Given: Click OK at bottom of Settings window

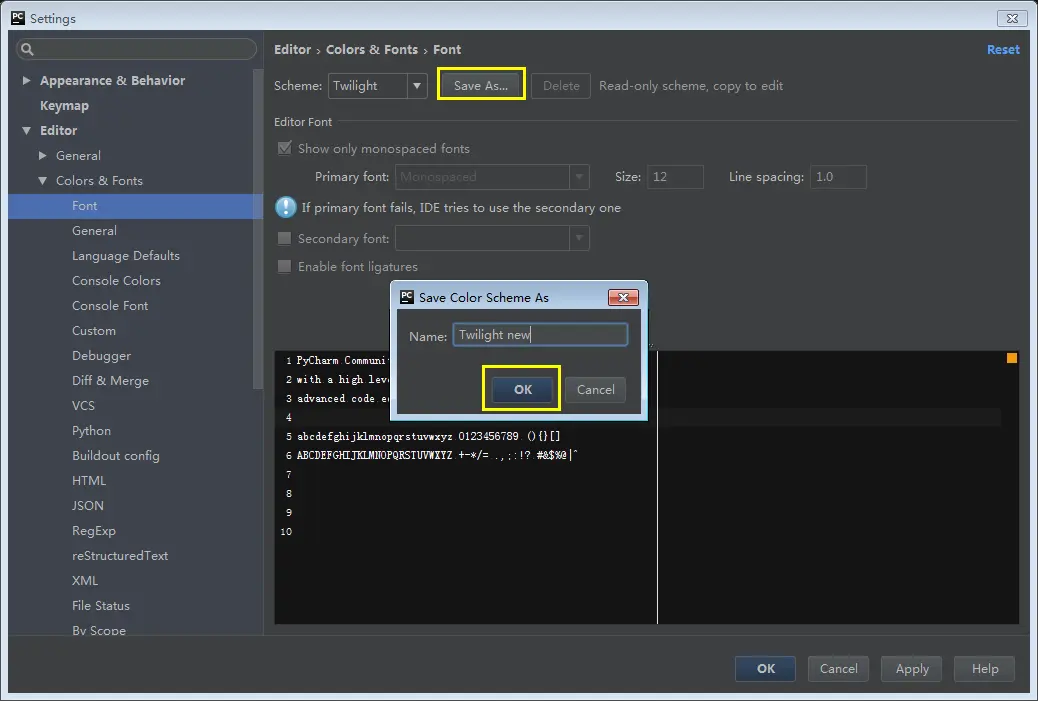Looking at the screenshot, I should (x=765, y=669).
